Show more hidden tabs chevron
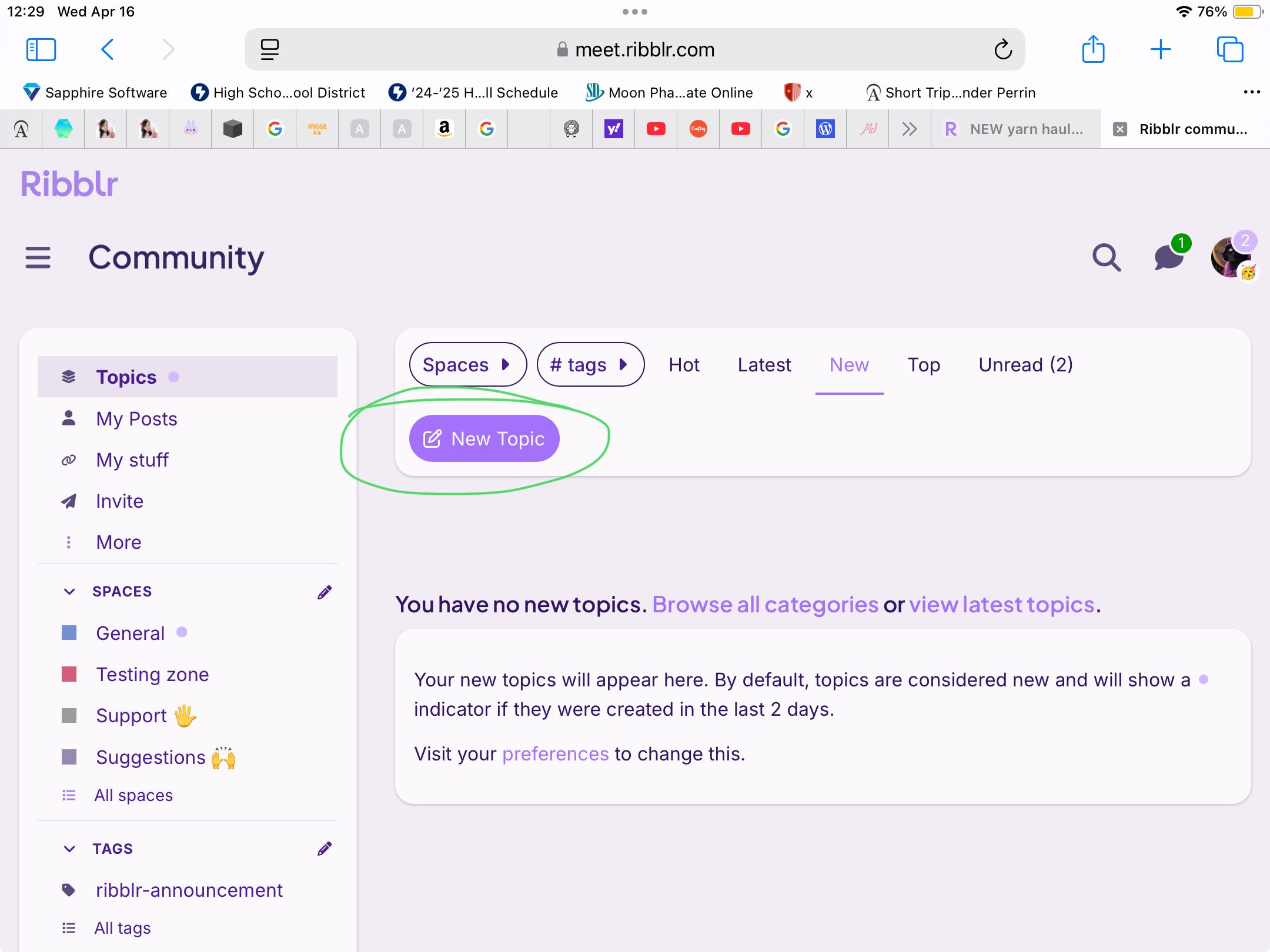The width and height of the screenshot is (1270, 952). pyautogui.click(x=910, y=129)
